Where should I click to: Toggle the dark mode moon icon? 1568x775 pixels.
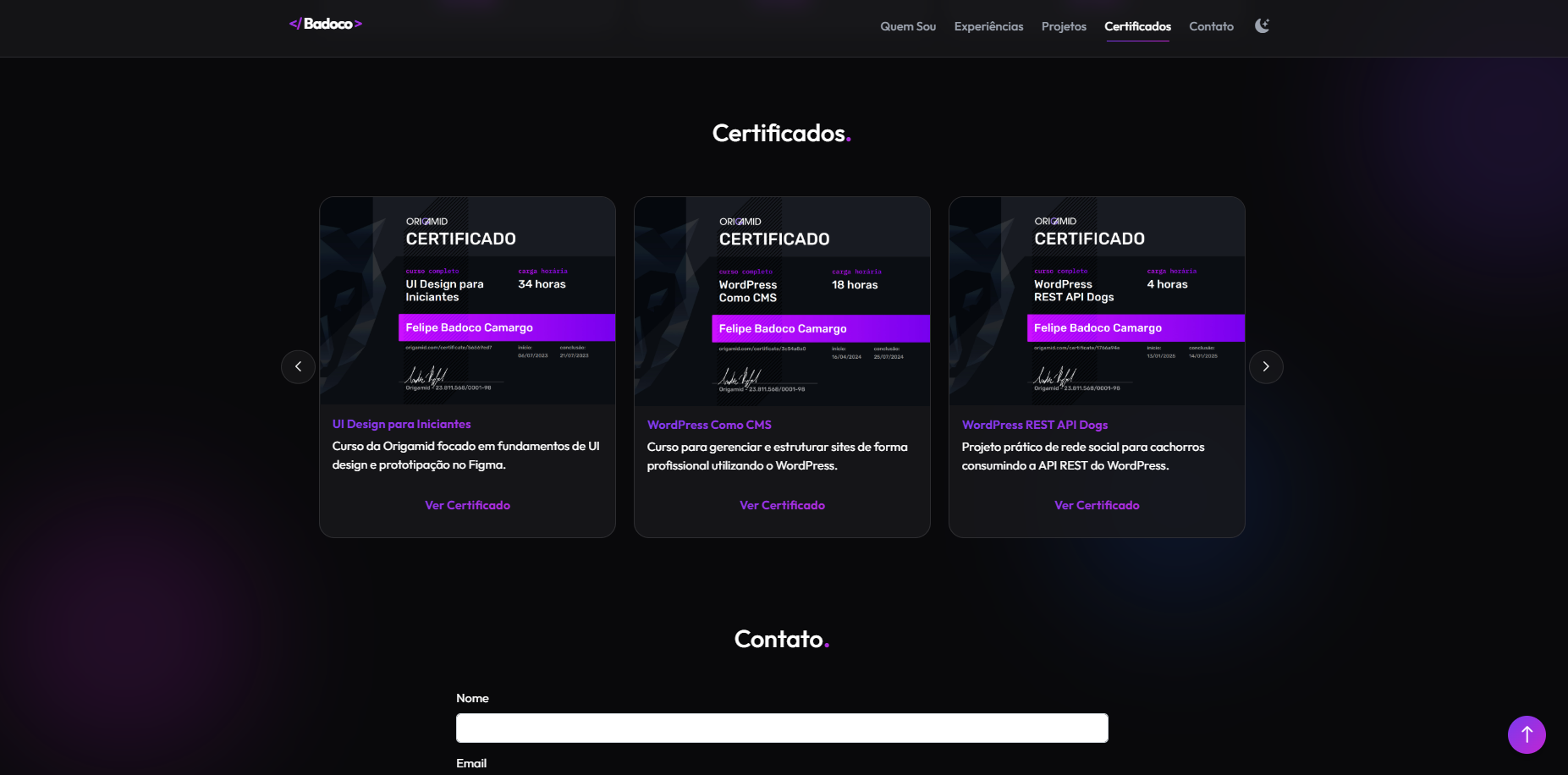(x=1262, y=25)
